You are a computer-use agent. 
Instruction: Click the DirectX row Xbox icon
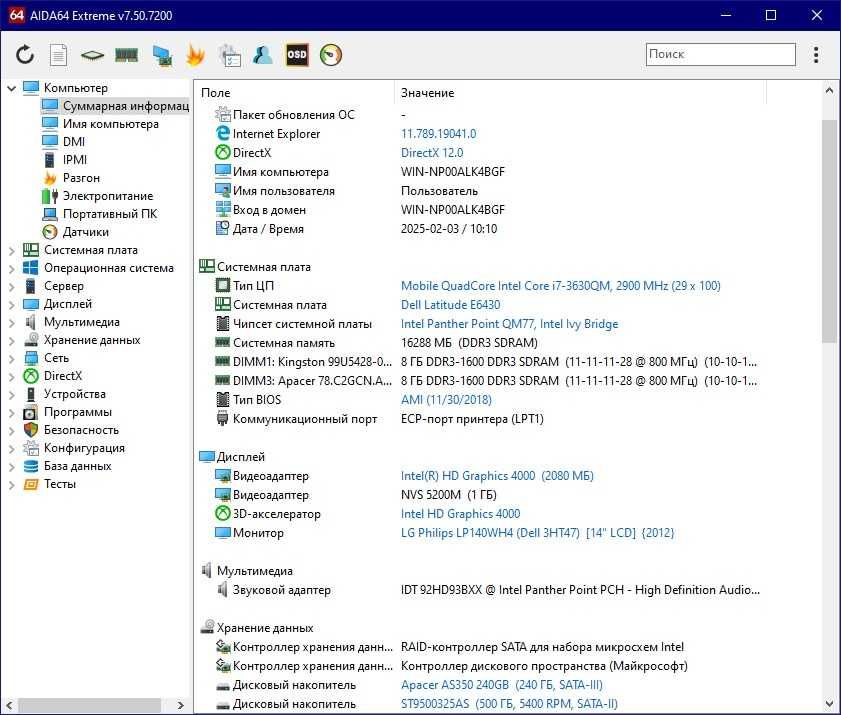(223, 152)
